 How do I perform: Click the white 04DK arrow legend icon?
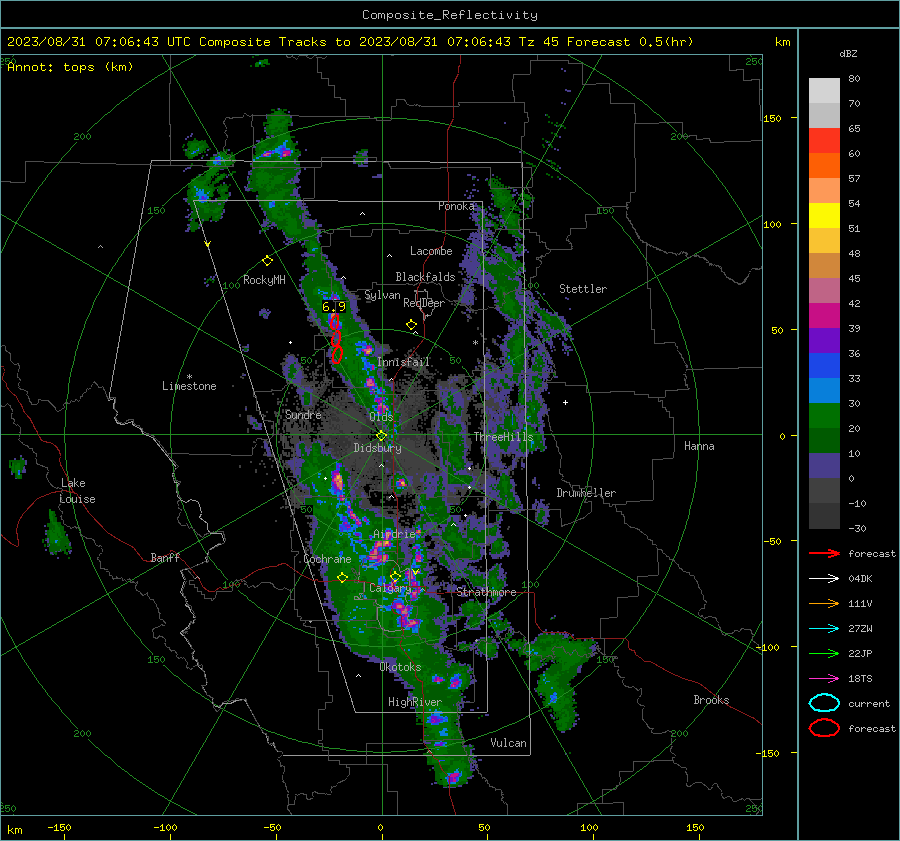coord(824,579)
